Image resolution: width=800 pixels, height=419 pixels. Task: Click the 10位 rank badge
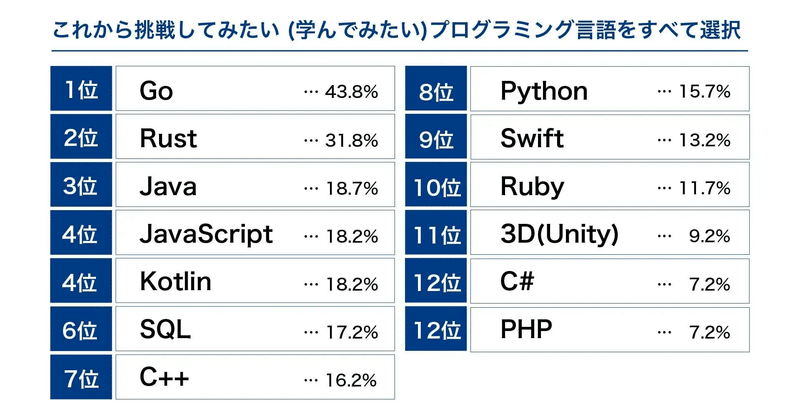click(x=436, y=187)
